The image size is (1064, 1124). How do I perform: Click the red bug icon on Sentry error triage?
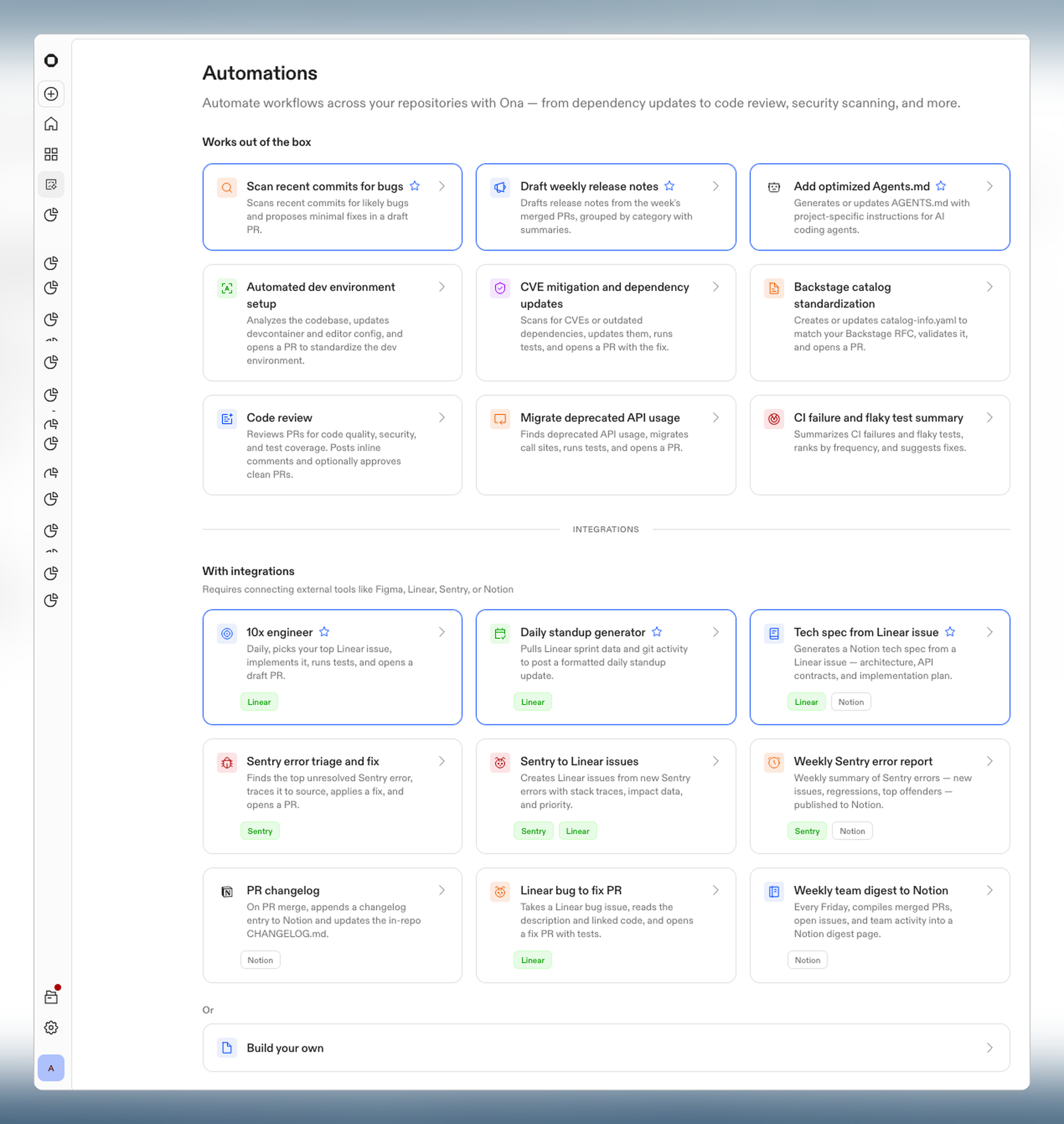[226, 763]
